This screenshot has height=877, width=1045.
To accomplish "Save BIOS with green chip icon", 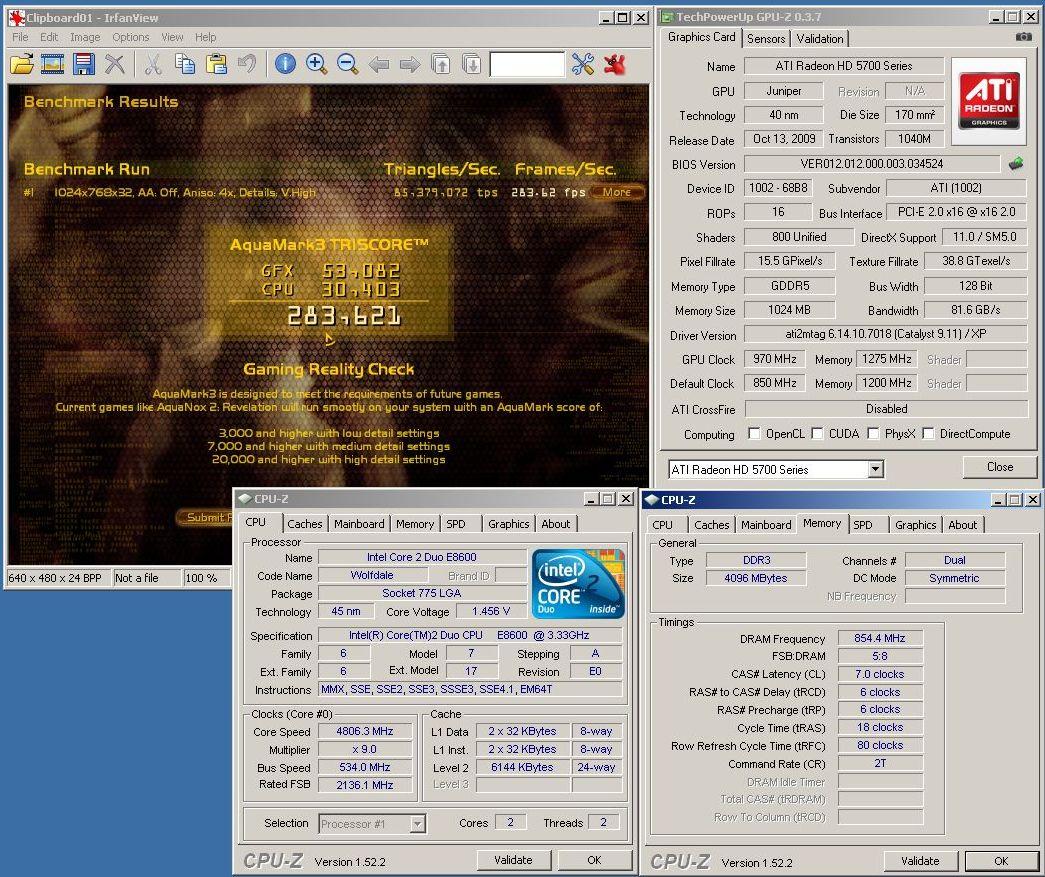I will [1016, 163].
